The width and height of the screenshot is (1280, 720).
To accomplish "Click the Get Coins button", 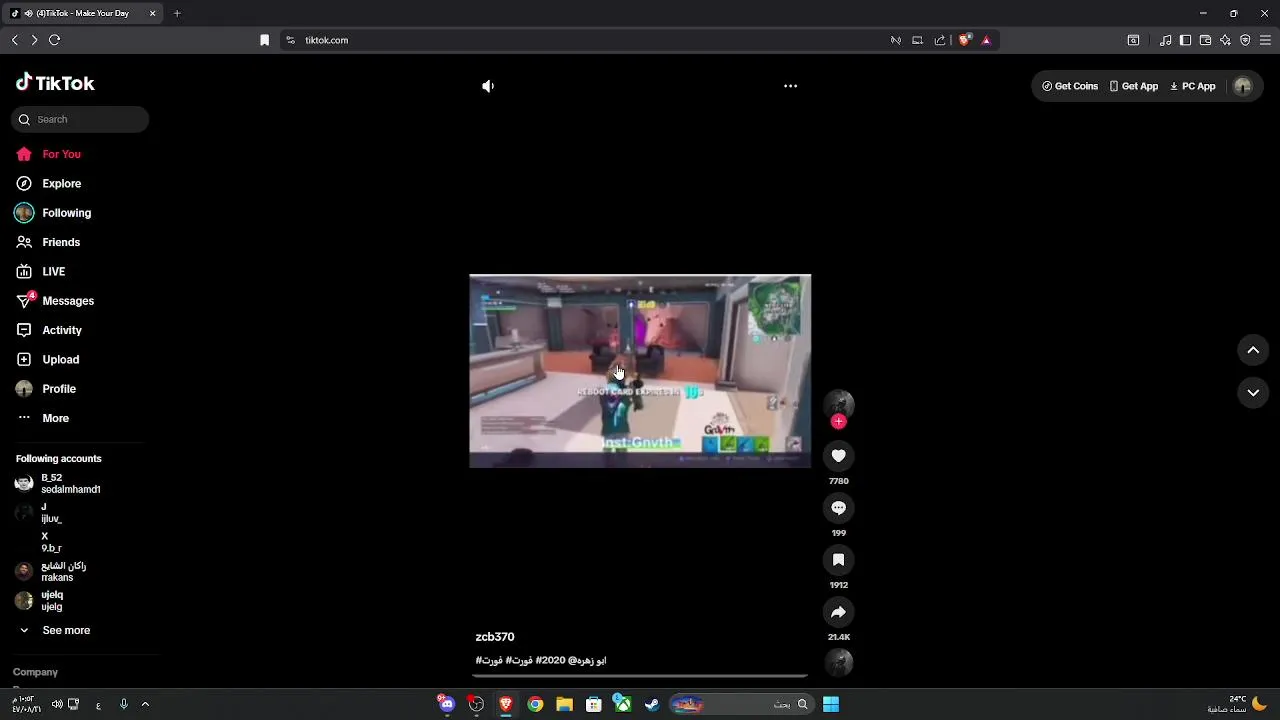I will point(1070,86).
